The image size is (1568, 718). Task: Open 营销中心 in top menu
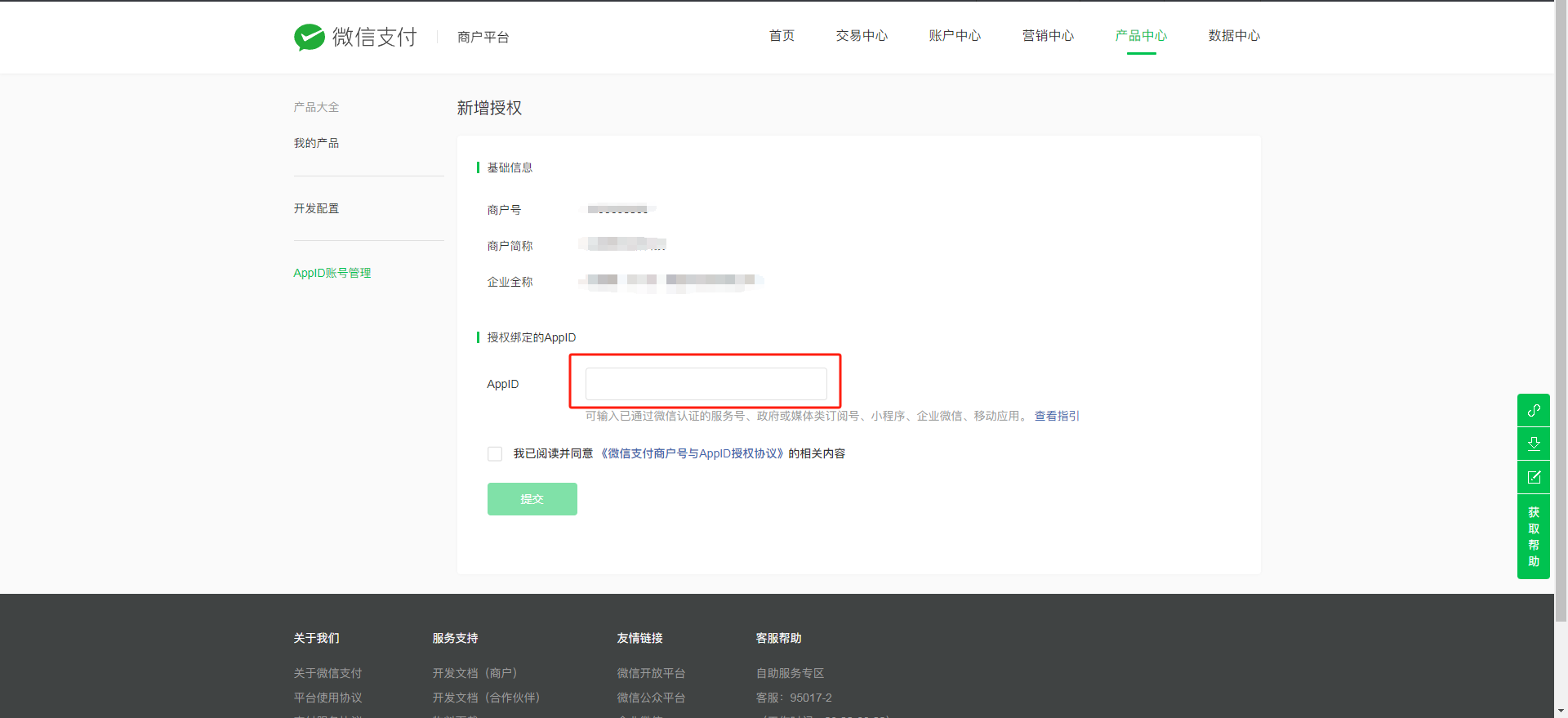tap(1048, 36)
